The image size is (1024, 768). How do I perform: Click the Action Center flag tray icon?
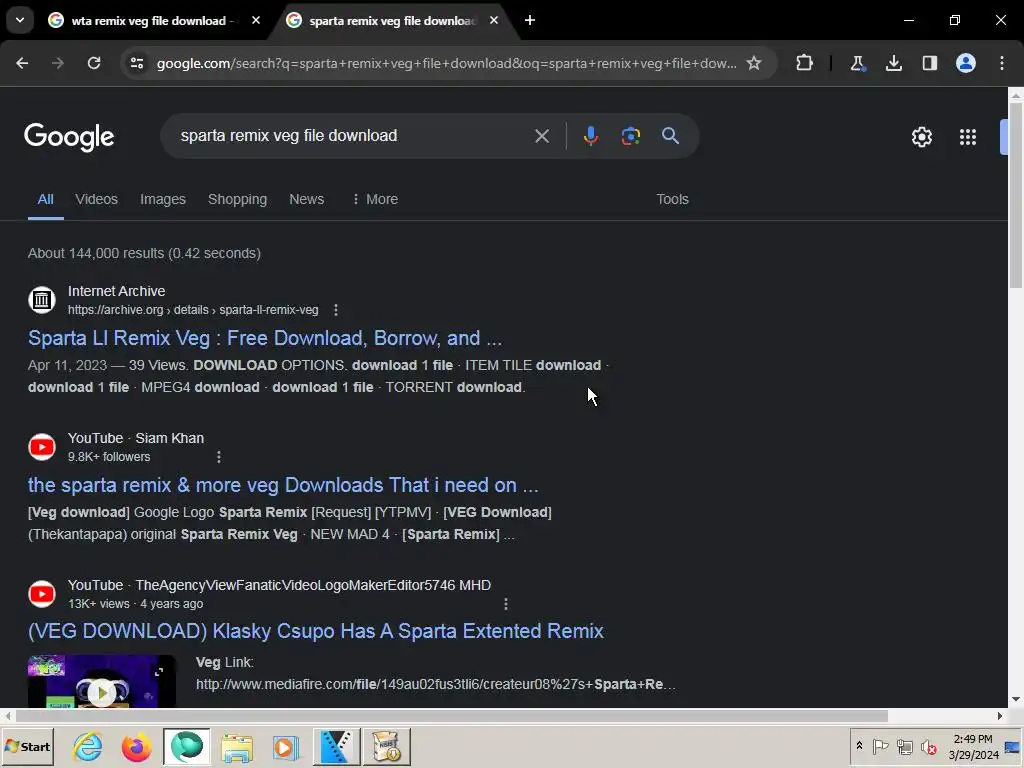[880, 746]
